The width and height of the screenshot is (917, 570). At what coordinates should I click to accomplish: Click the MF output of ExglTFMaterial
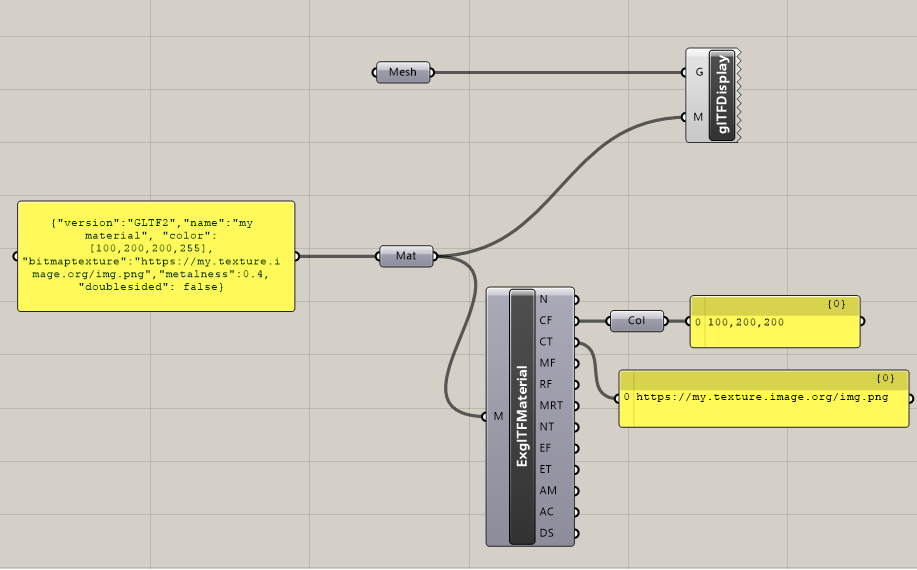click(547, 363)
